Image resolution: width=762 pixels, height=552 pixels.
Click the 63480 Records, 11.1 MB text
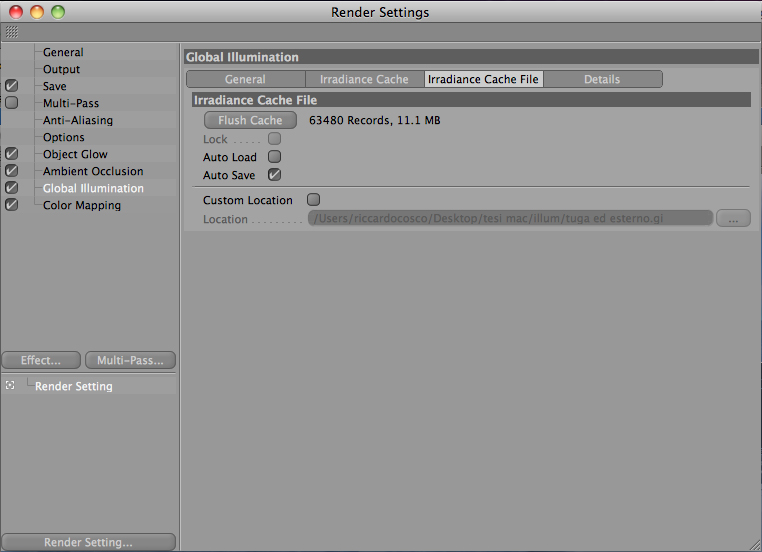[375, 120]
